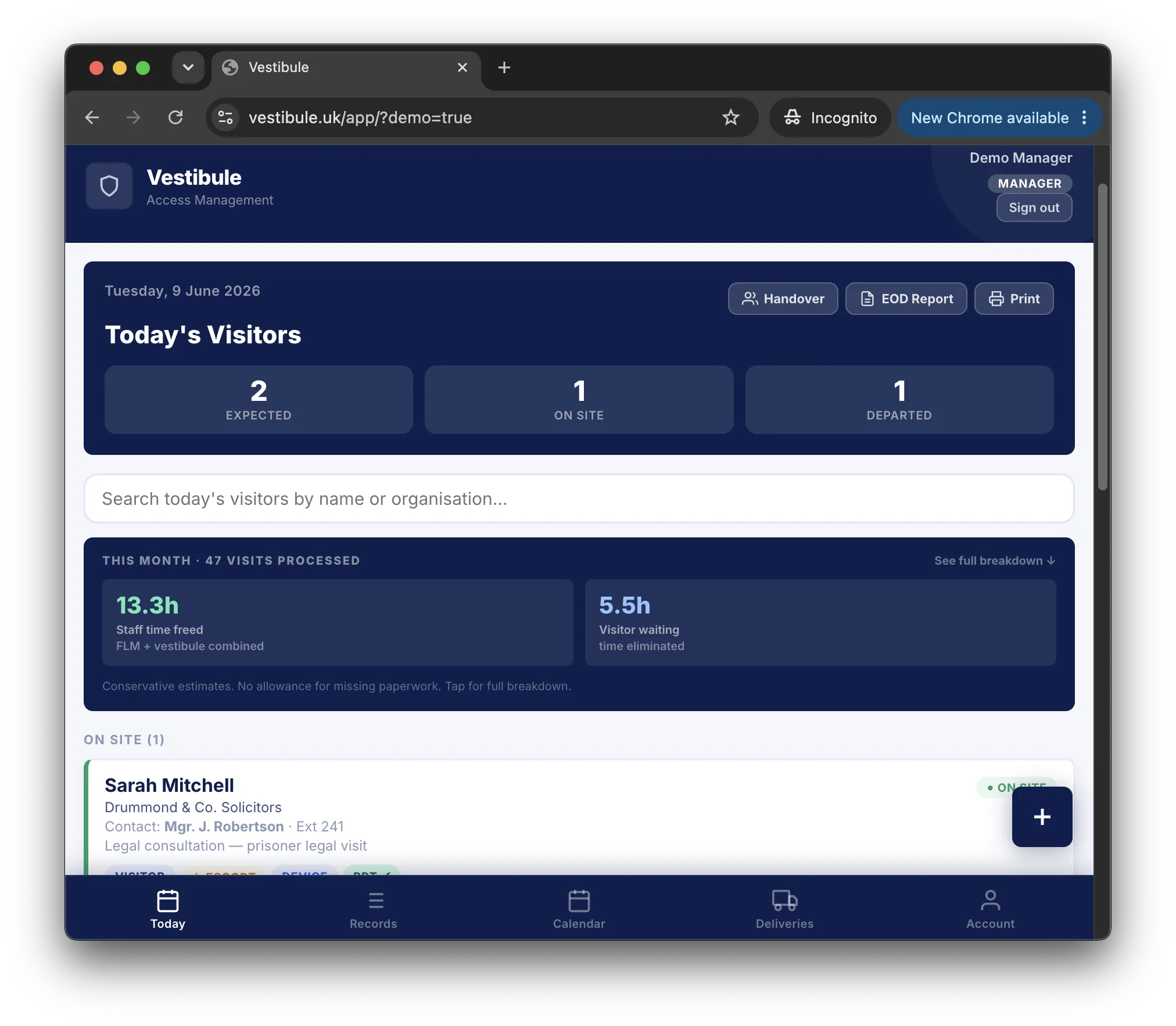Click New Chrome available update button
Viewport: 1176px width, 1026px height.
click(x=990, y=117)
